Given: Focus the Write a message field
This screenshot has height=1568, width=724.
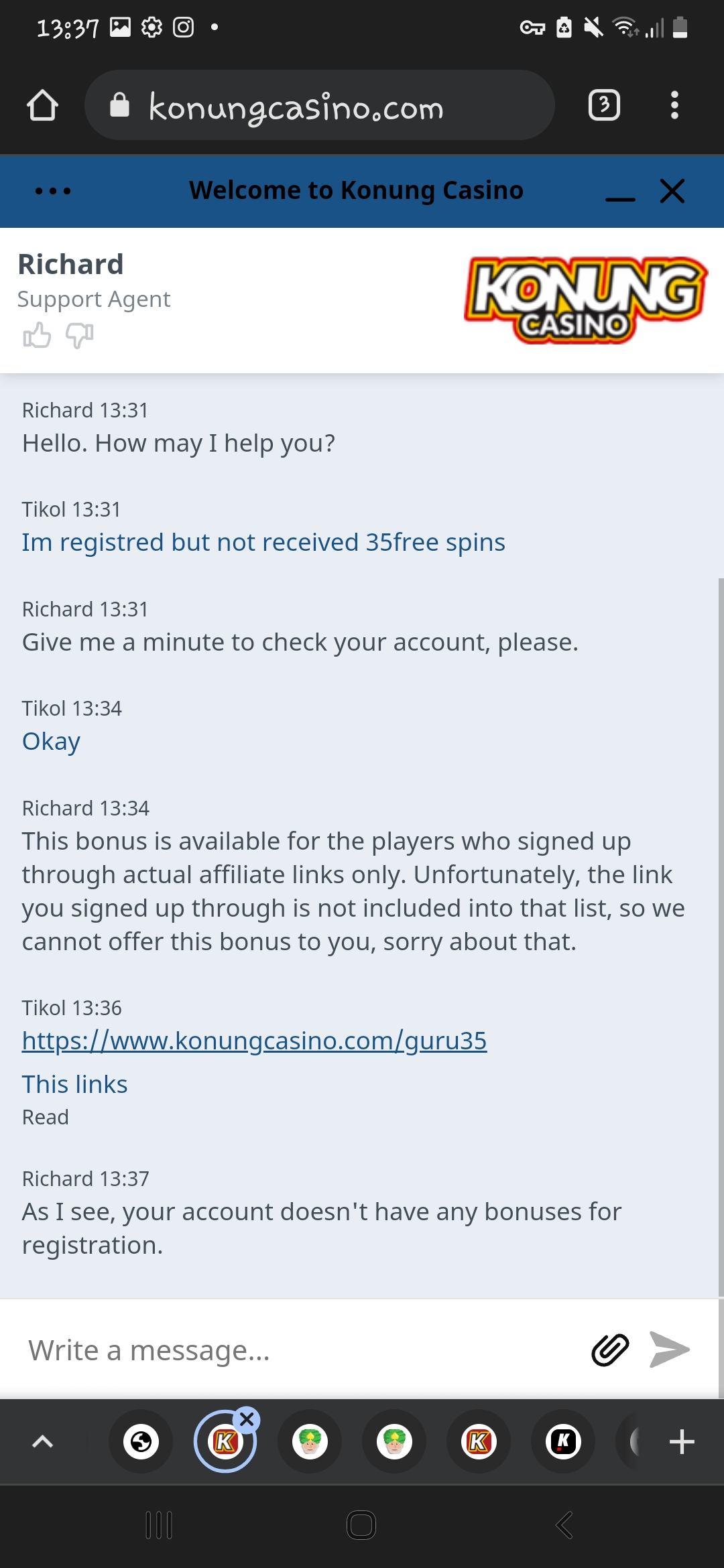Looking at the screenshot, I should [295, 1350].
